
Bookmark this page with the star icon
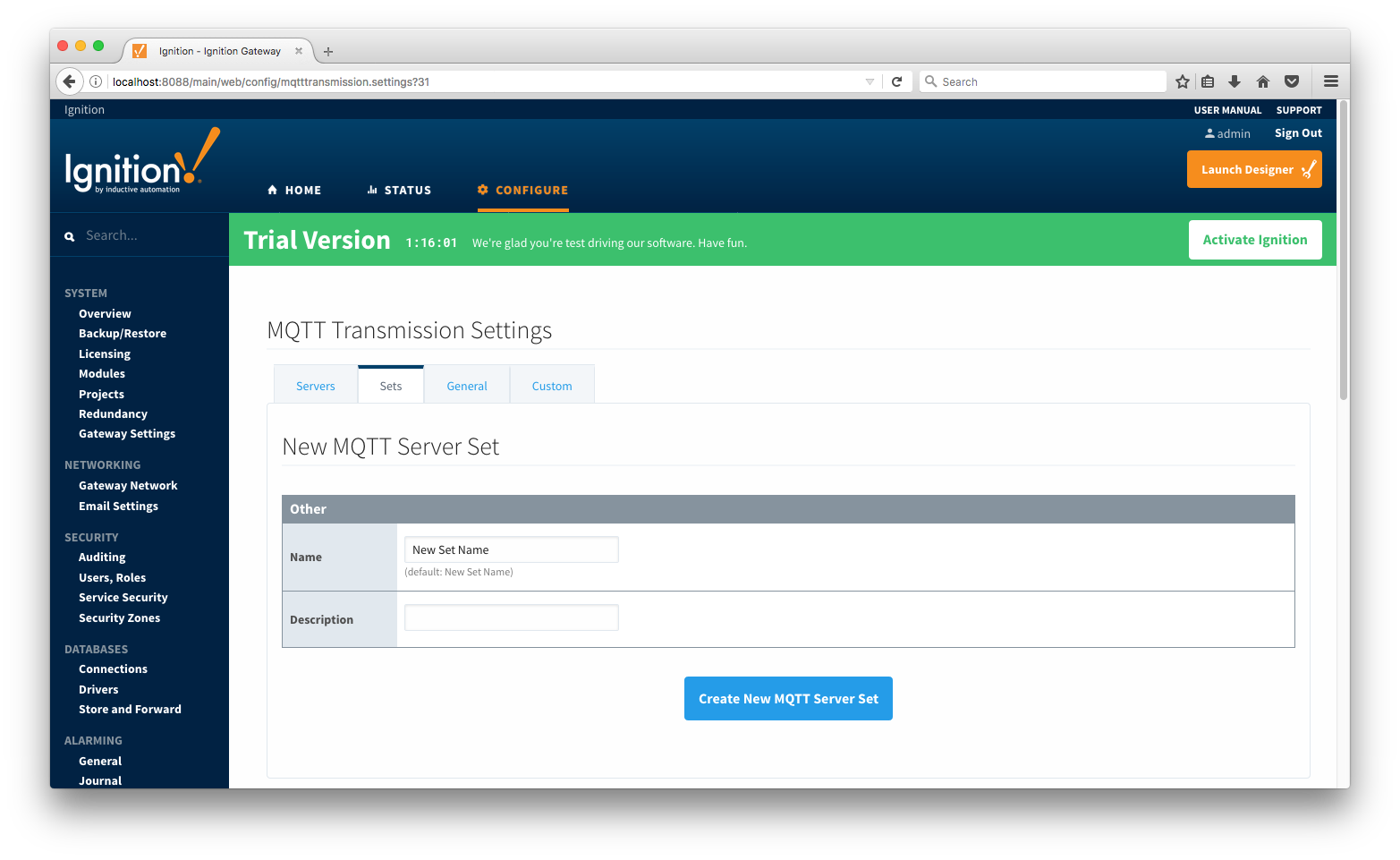tap(1183, 81)
